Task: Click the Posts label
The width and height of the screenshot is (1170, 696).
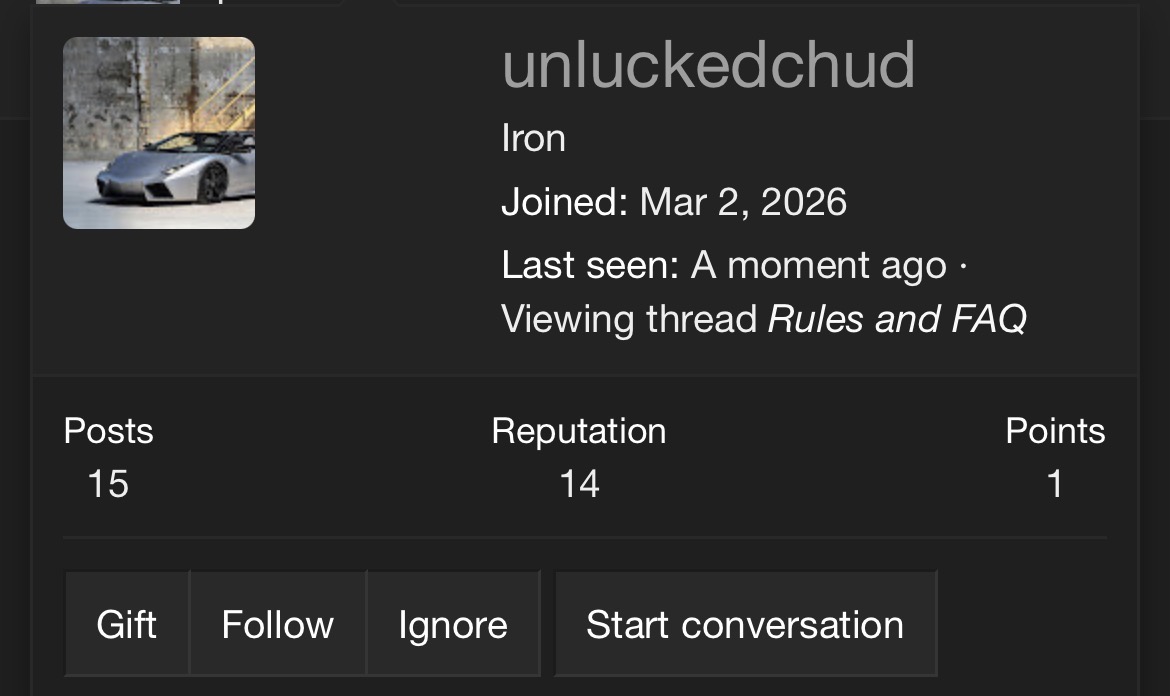Action: [x=108, y=431]
